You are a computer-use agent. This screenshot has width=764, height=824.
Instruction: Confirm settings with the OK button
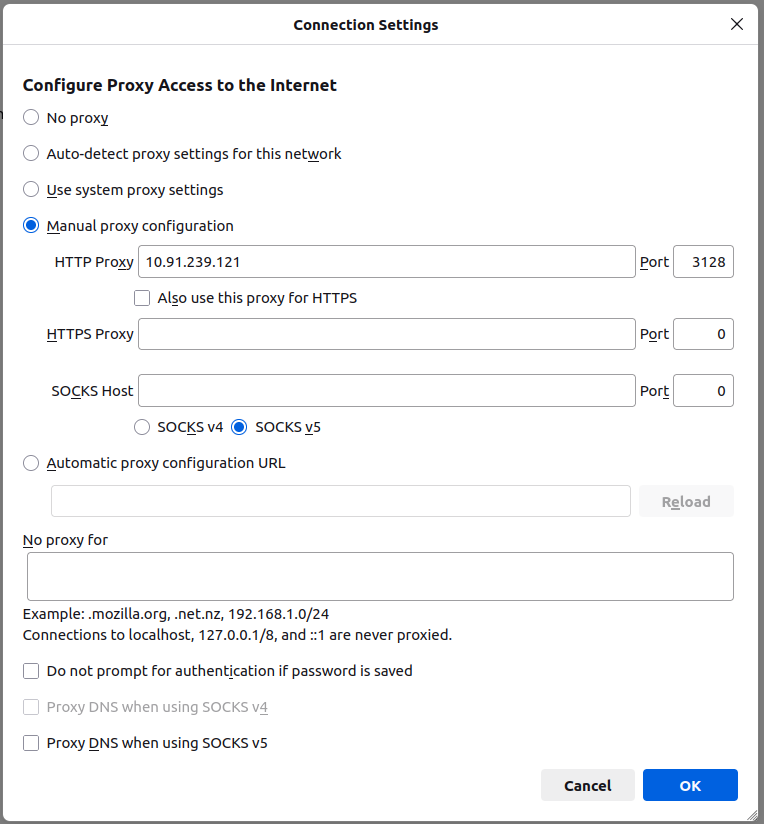690,785
